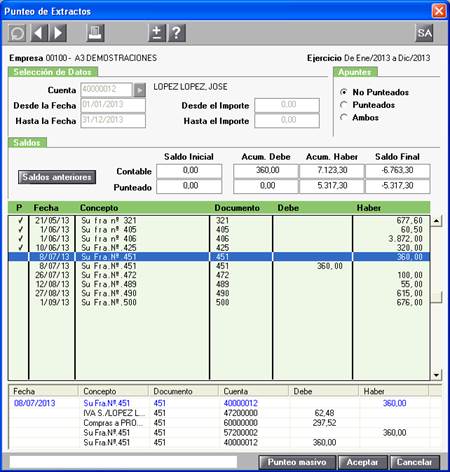Click Contable Acum. Debe value 360,00

click(x=266, y=171)
